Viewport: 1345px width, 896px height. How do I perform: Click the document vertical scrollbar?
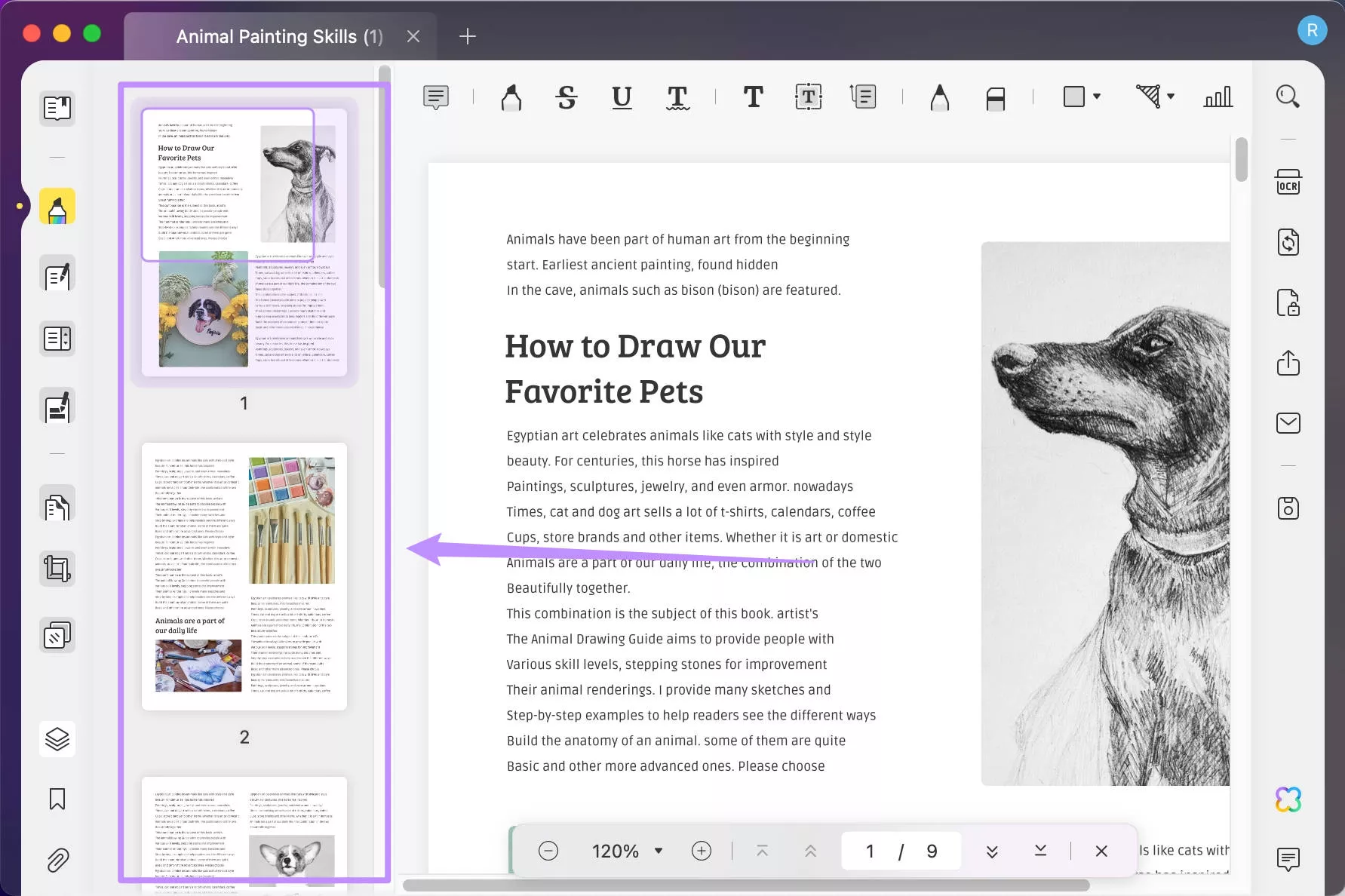(1241, 159)
